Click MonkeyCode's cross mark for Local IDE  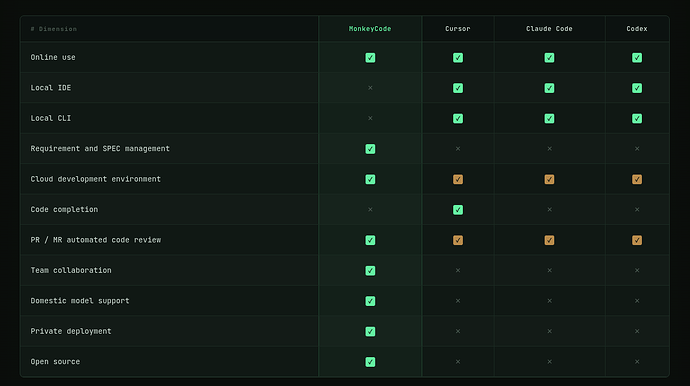[370, 88]
